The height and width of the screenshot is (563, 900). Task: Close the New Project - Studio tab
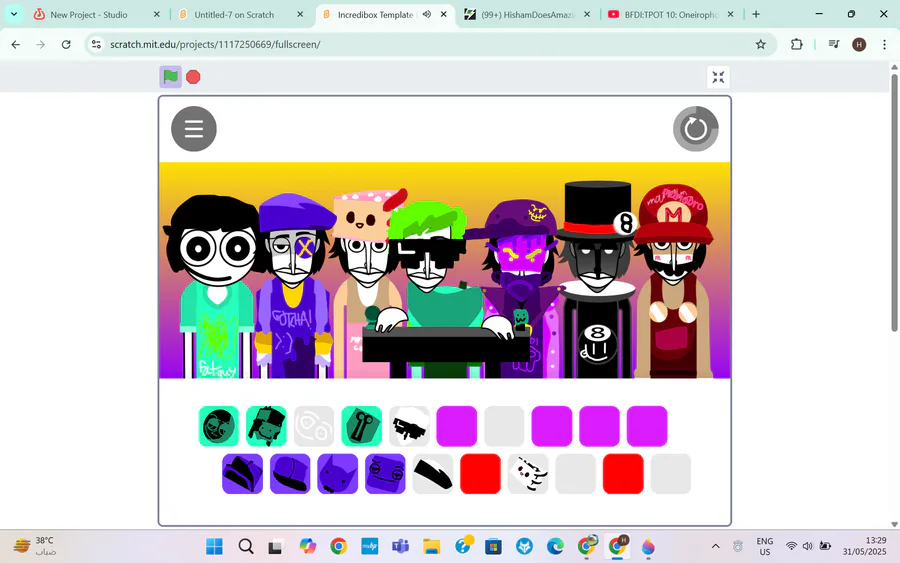(x=157, y=14)
